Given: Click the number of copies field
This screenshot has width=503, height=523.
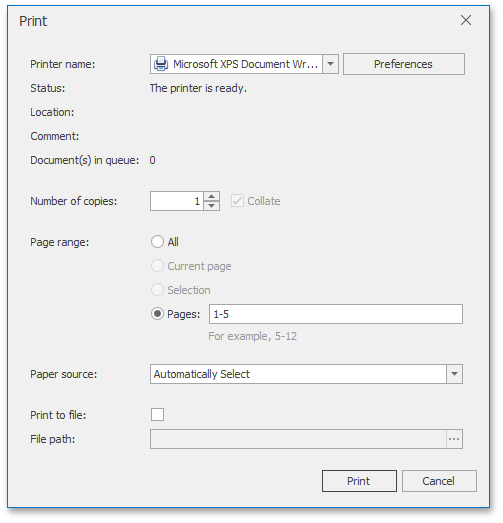Looking at the screenshot, I should (x=177, y=201).
